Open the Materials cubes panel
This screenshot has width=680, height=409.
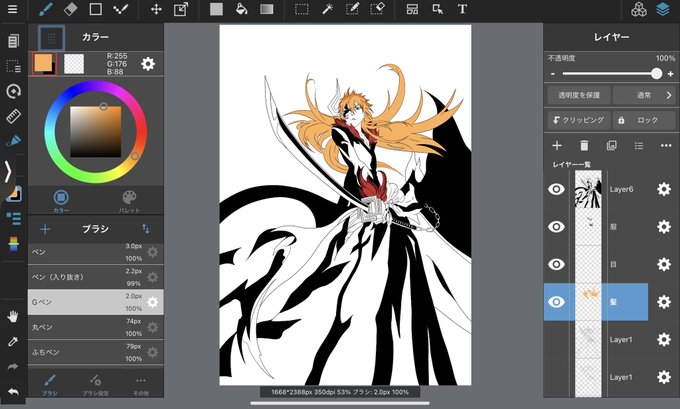[x=639, y=9]
